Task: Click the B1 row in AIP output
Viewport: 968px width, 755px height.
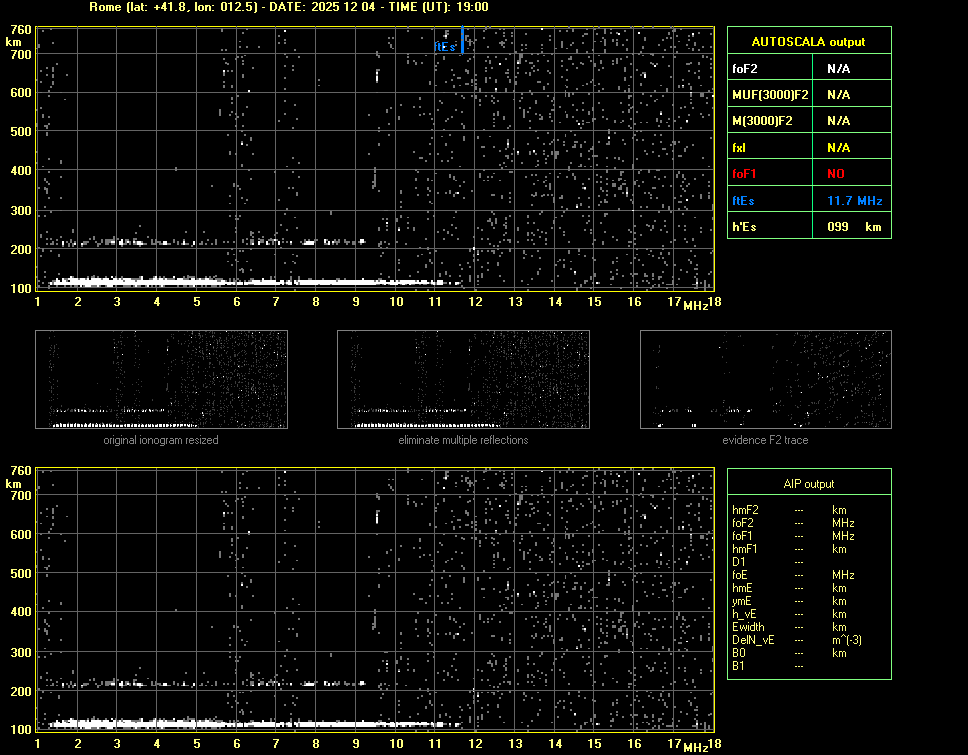Action: click(x=739, y=666)
